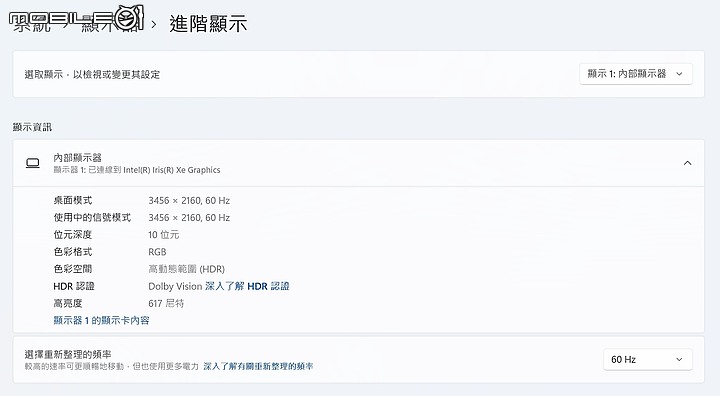
Task: Collapse the 內部顯示器 info section
Action: pos(687,163)
